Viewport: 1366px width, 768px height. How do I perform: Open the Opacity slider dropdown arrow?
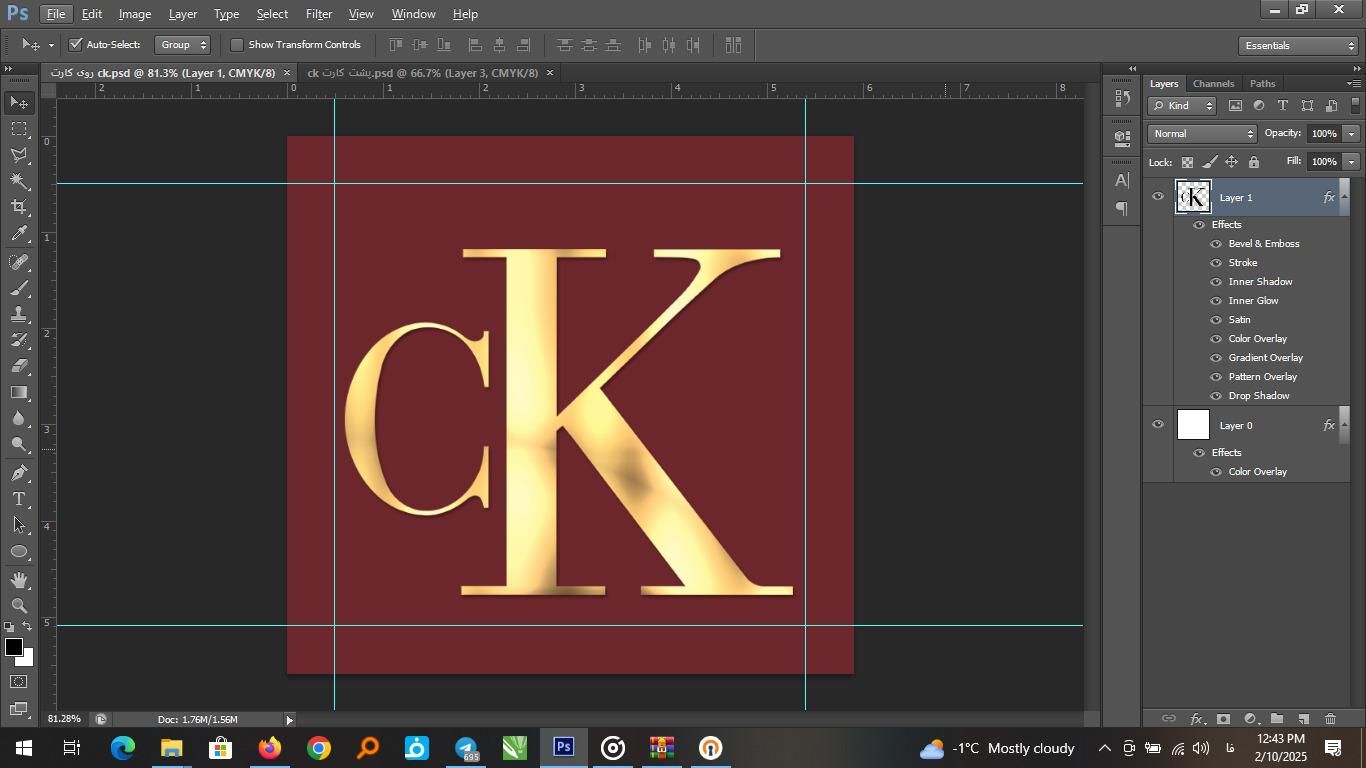coord(1351,134)
